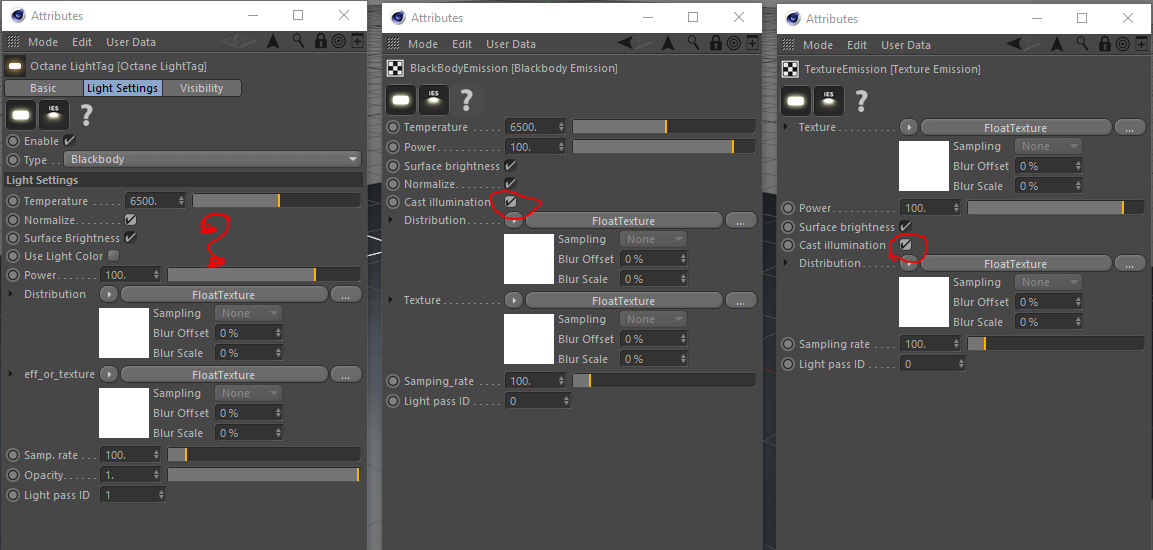The width and height of the screenshot is (1153, 550).
Task: Toggle Surface Brightness checkbox in Octane LightTag
Action: 130,238
